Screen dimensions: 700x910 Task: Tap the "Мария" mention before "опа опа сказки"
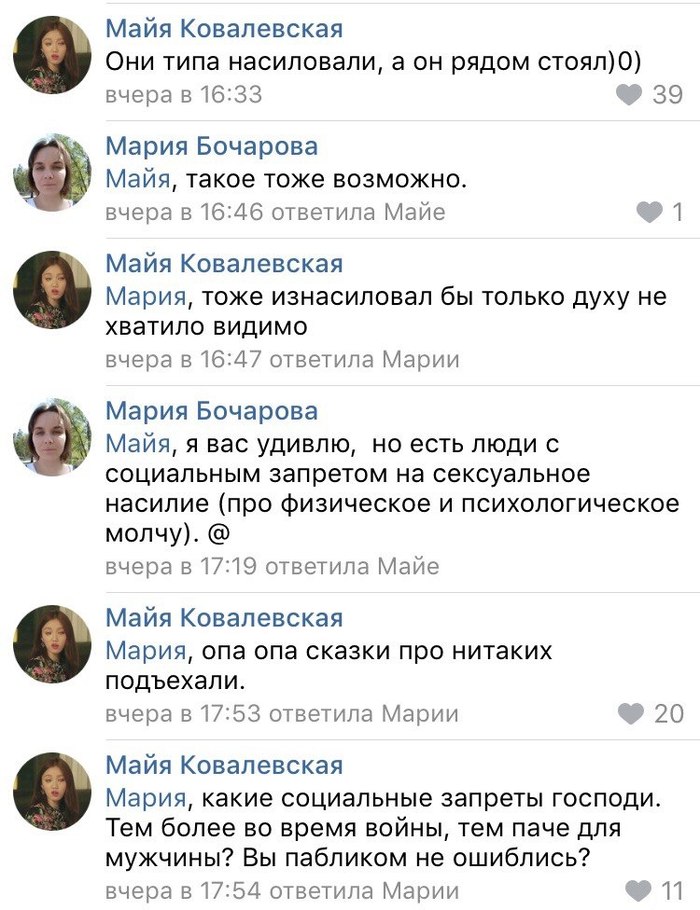click(x=146, y=652)
